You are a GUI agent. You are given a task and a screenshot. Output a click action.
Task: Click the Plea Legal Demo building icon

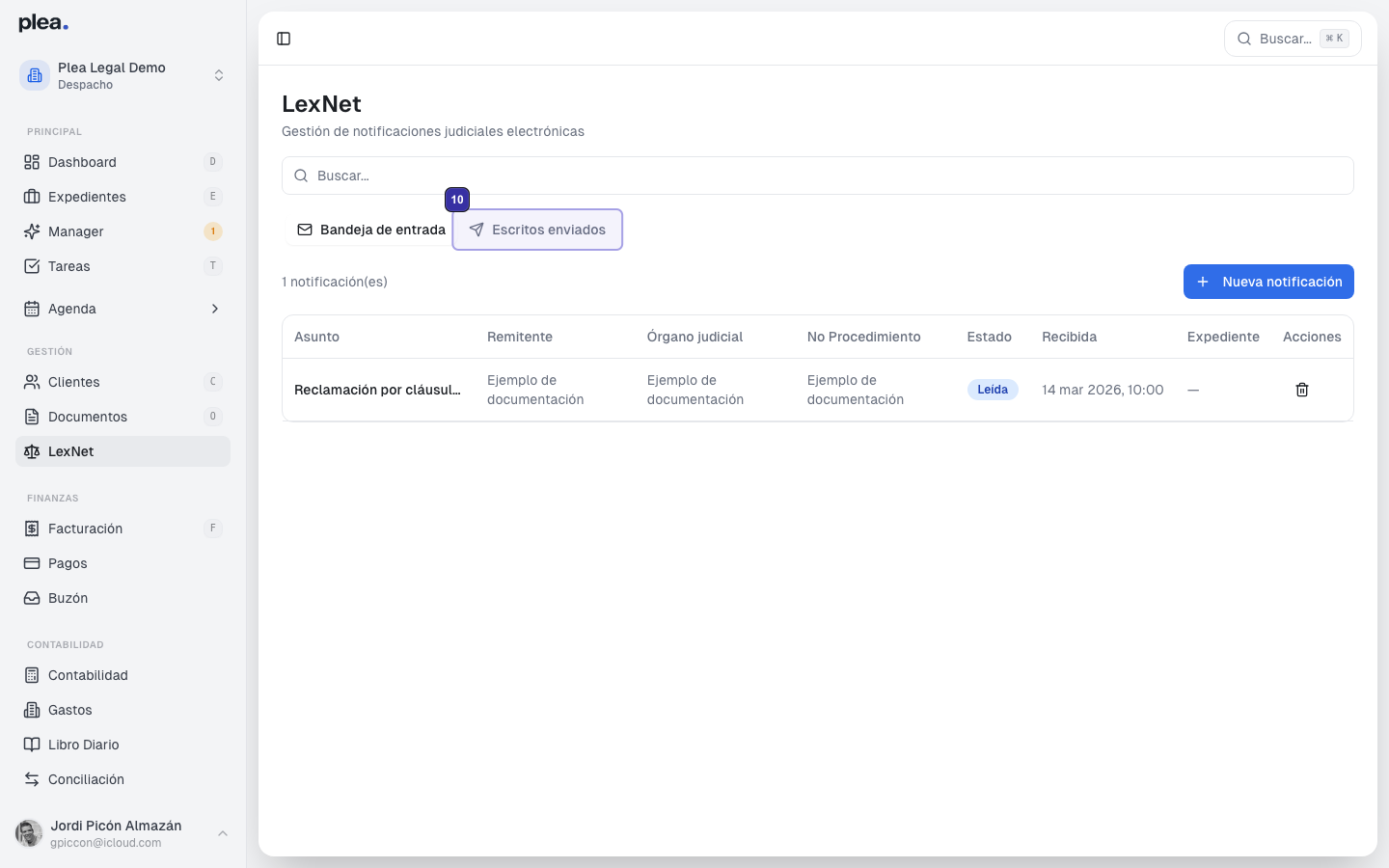click(35, 75)
